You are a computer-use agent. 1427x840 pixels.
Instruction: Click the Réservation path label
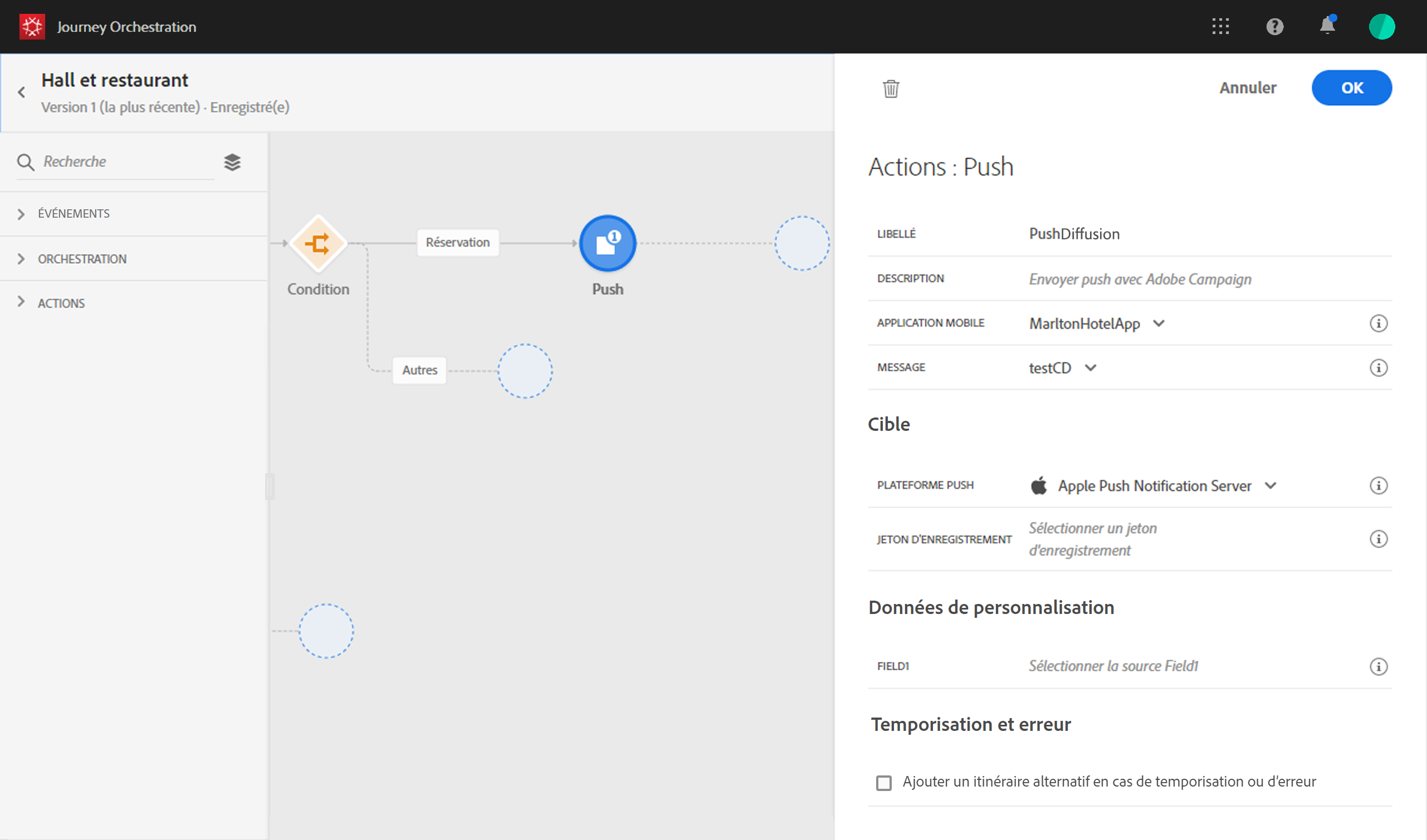click(x=457, y=242)
